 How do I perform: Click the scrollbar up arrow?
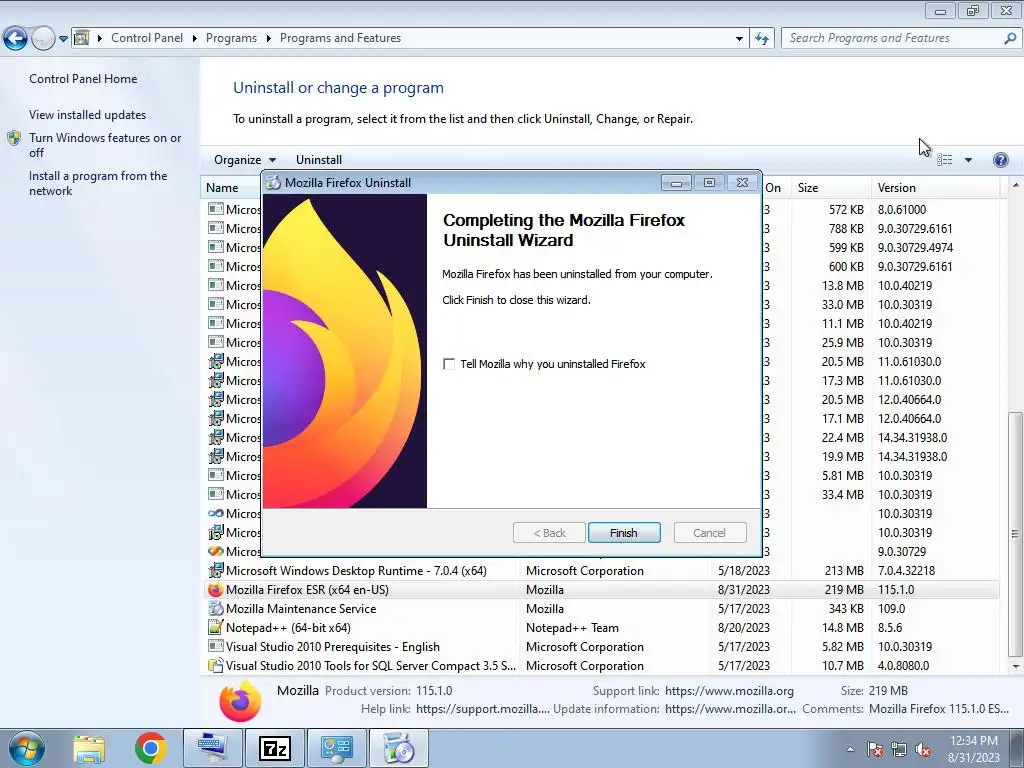[1015, 185]
